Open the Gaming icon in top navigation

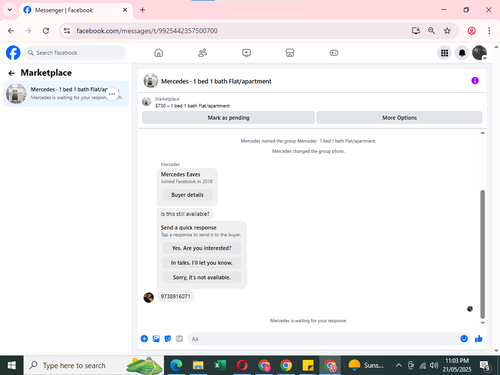pos(334,53)
